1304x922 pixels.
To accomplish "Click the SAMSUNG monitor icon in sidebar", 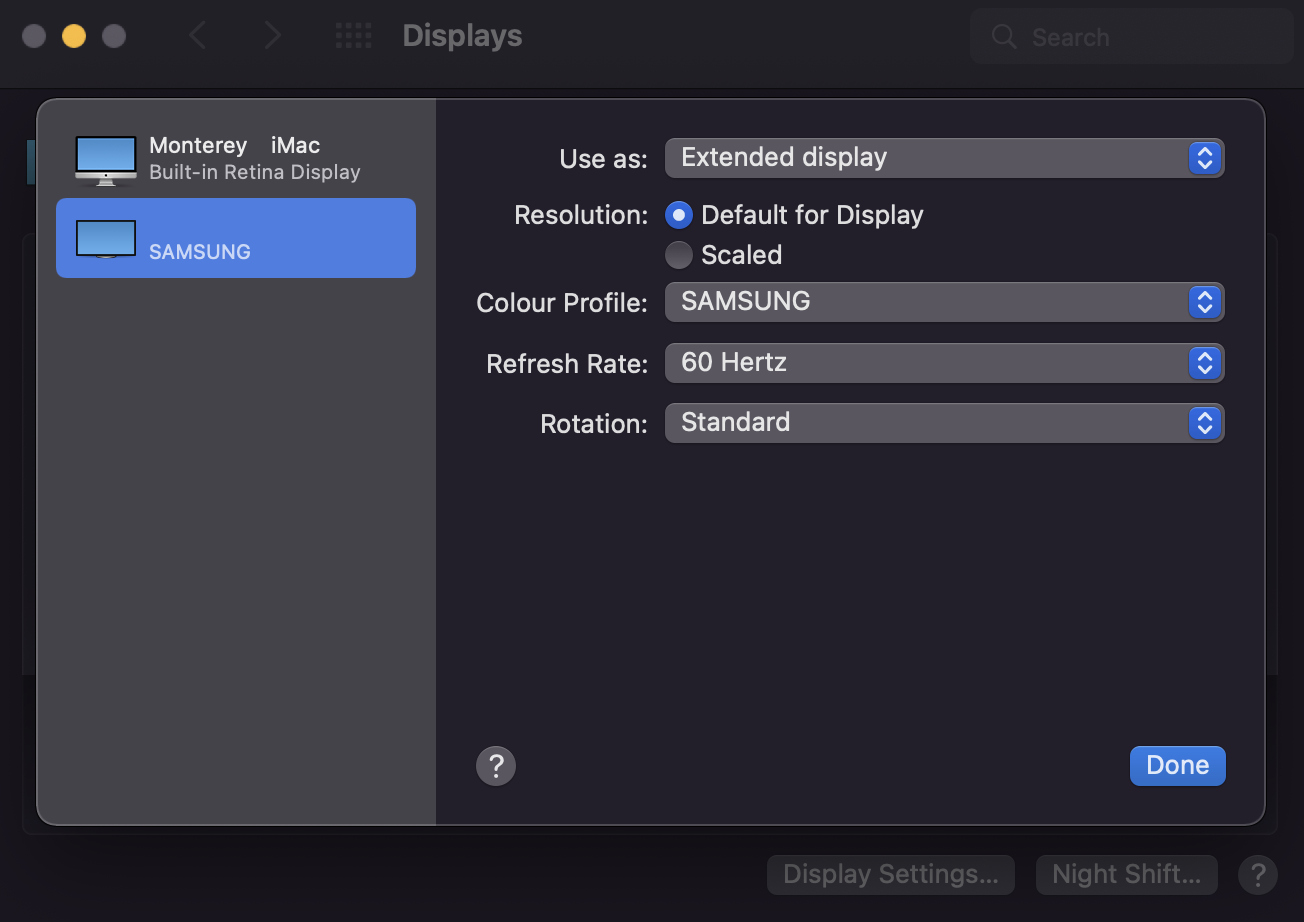I will pyautogui.click(x=105, y=239).
